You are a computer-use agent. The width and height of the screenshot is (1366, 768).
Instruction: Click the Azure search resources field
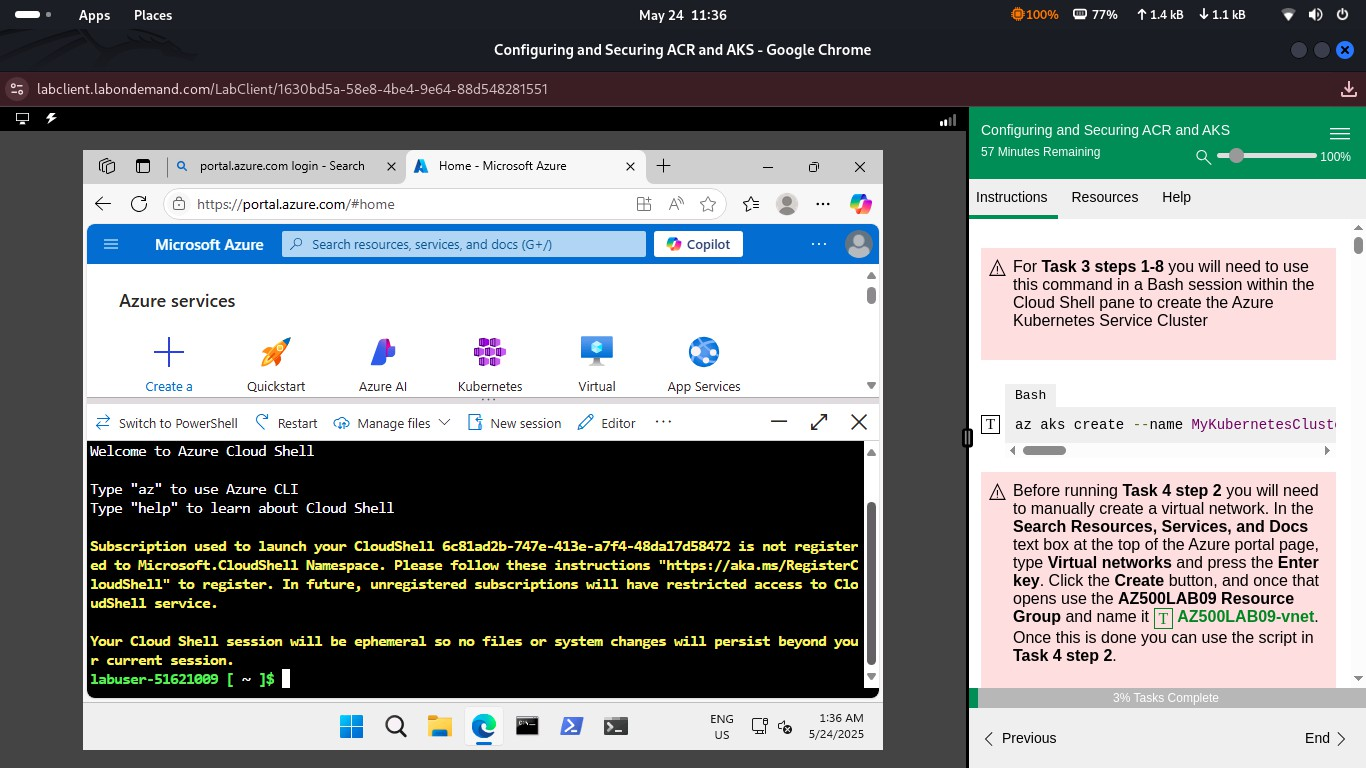[x=463, y=243]
